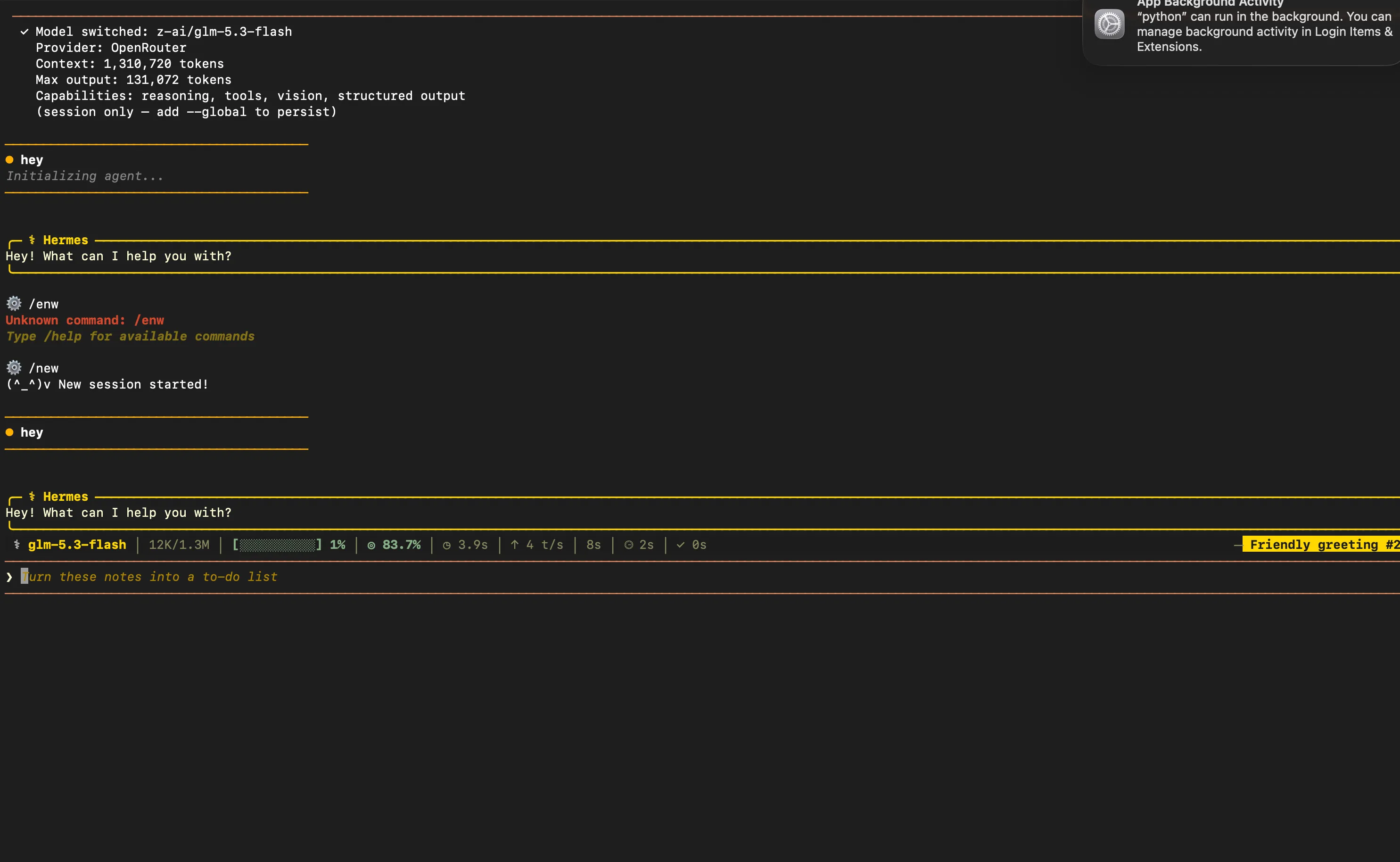
Task: Click the clock icon beside 3.9s
Action: 447,546
